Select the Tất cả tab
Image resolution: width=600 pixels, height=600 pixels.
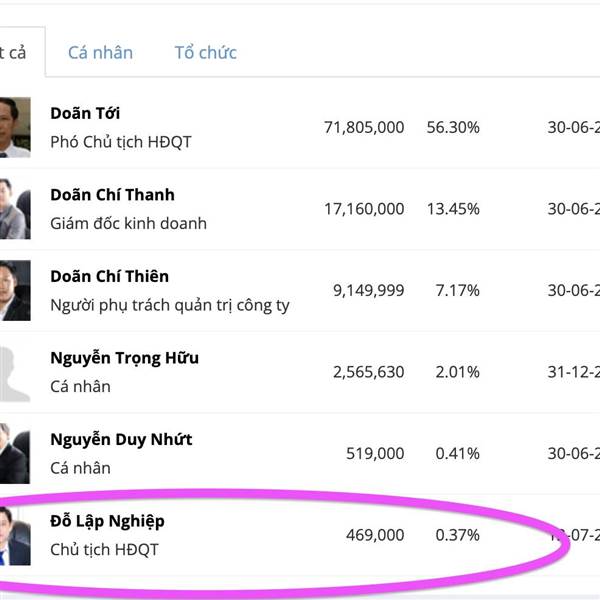click(14, 53)
